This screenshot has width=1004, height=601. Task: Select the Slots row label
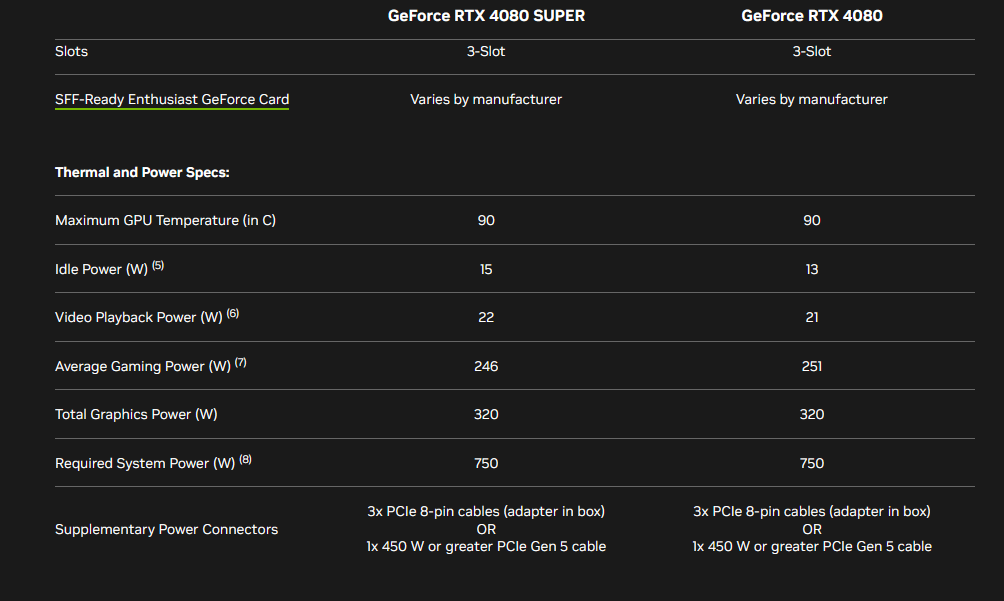point(71,51)
